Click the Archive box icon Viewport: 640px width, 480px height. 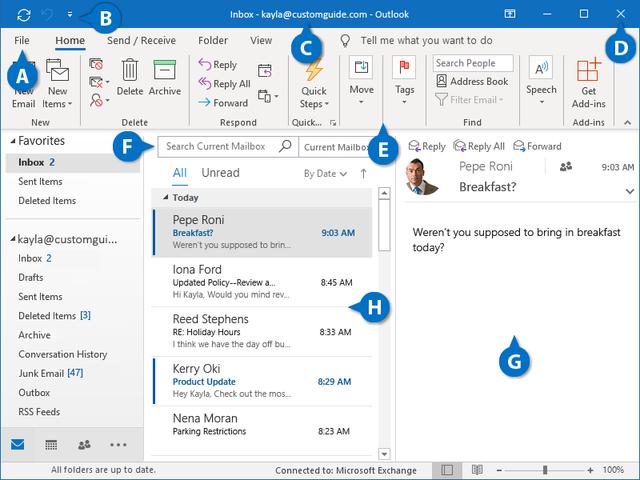(x=164, y=70)
